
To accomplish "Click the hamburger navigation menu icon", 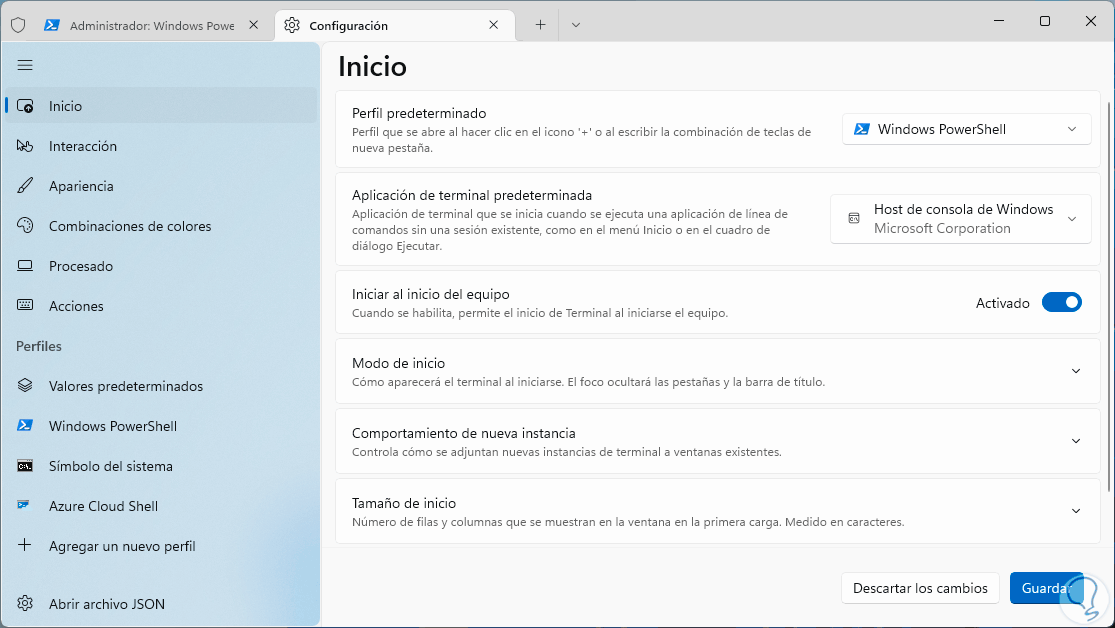I will [x=25, y=65].
